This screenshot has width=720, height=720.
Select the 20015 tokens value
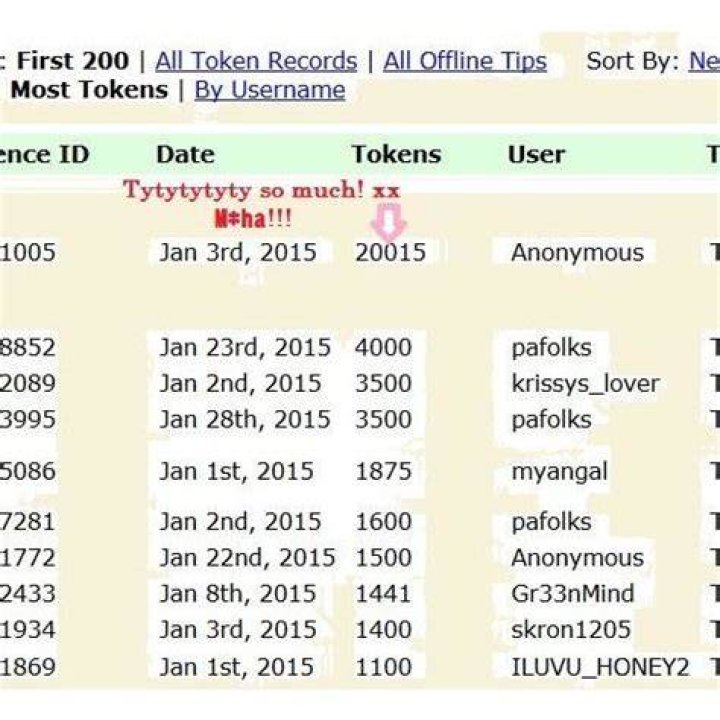coord(390,253)
